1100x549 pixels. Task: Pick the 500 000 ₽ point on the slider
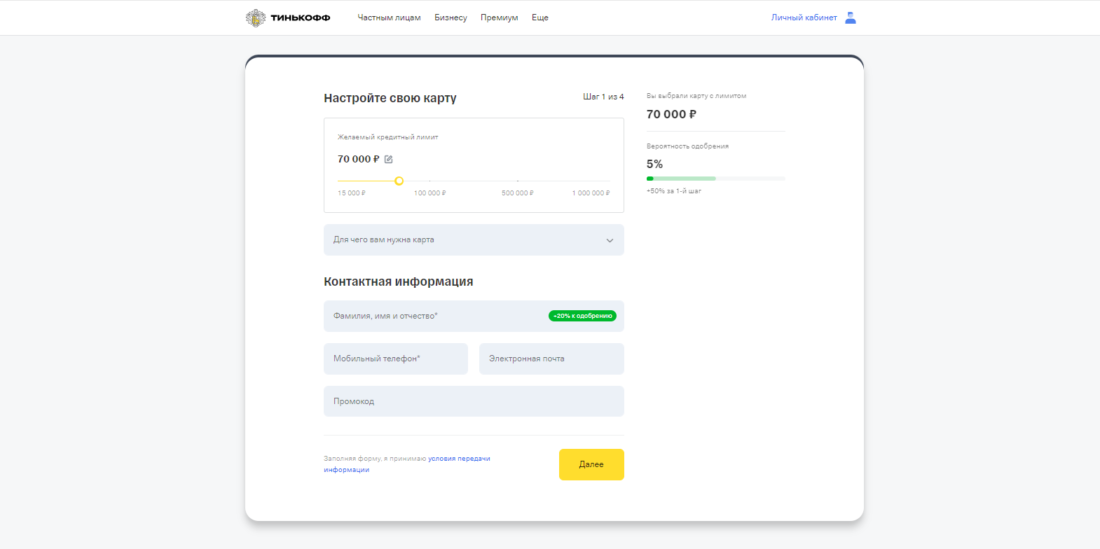(517, 181)
